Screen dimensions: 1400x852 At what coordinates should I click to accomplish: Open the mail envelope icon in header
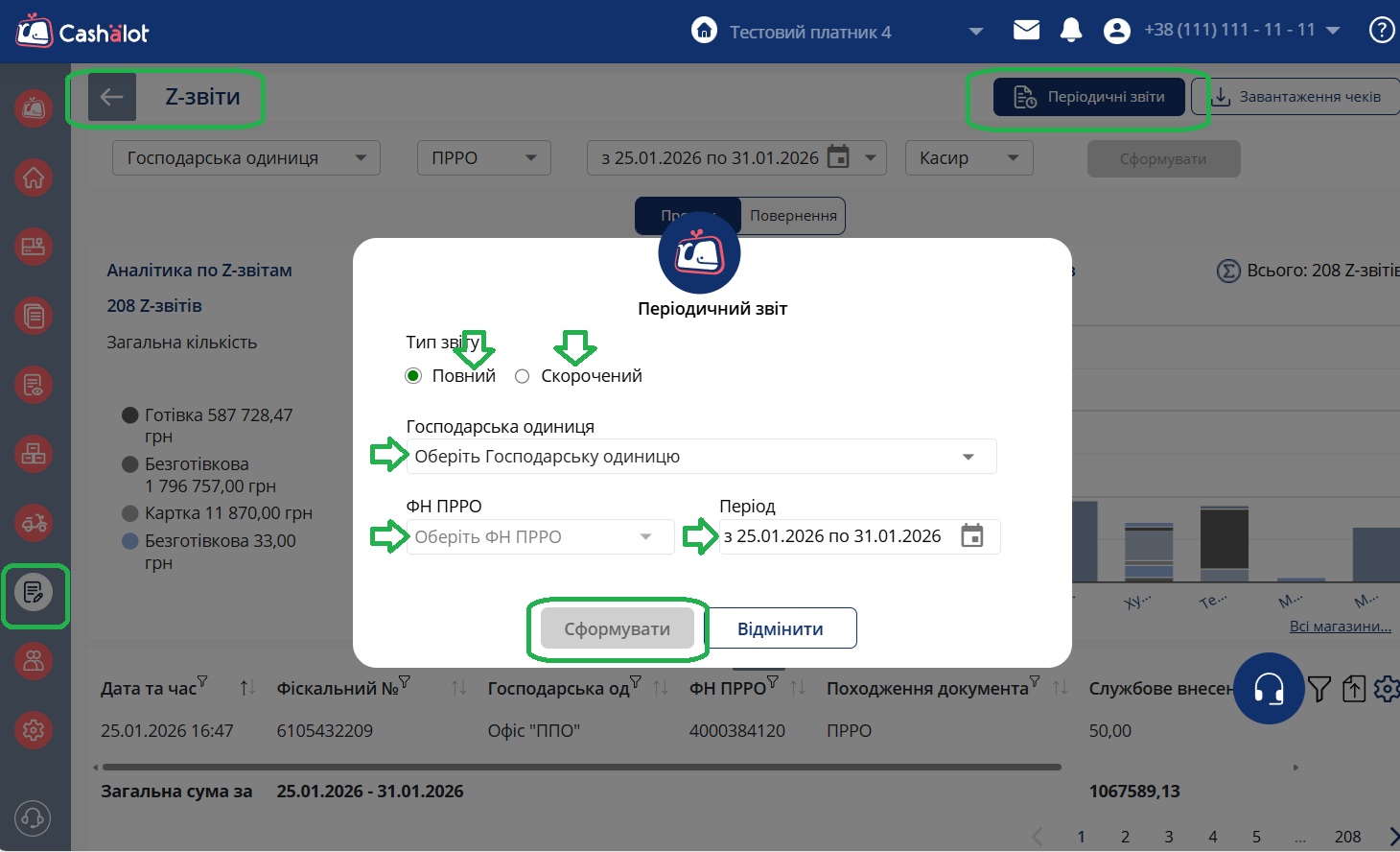(x=1026, y=31)
